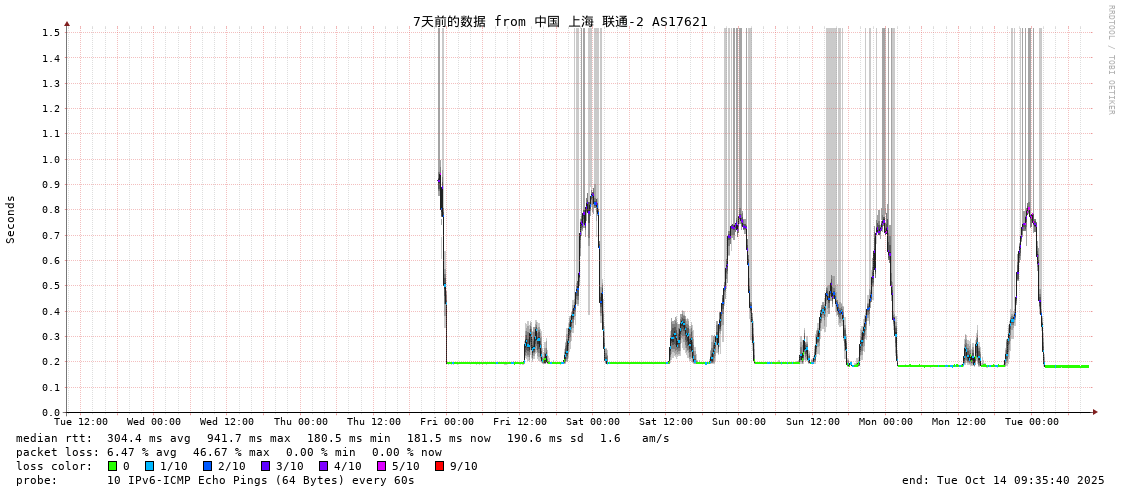This screenshot has width=1121, height=494.
Task: Click the '0.00 % now' packet loss value
Action: click(408, 452)
